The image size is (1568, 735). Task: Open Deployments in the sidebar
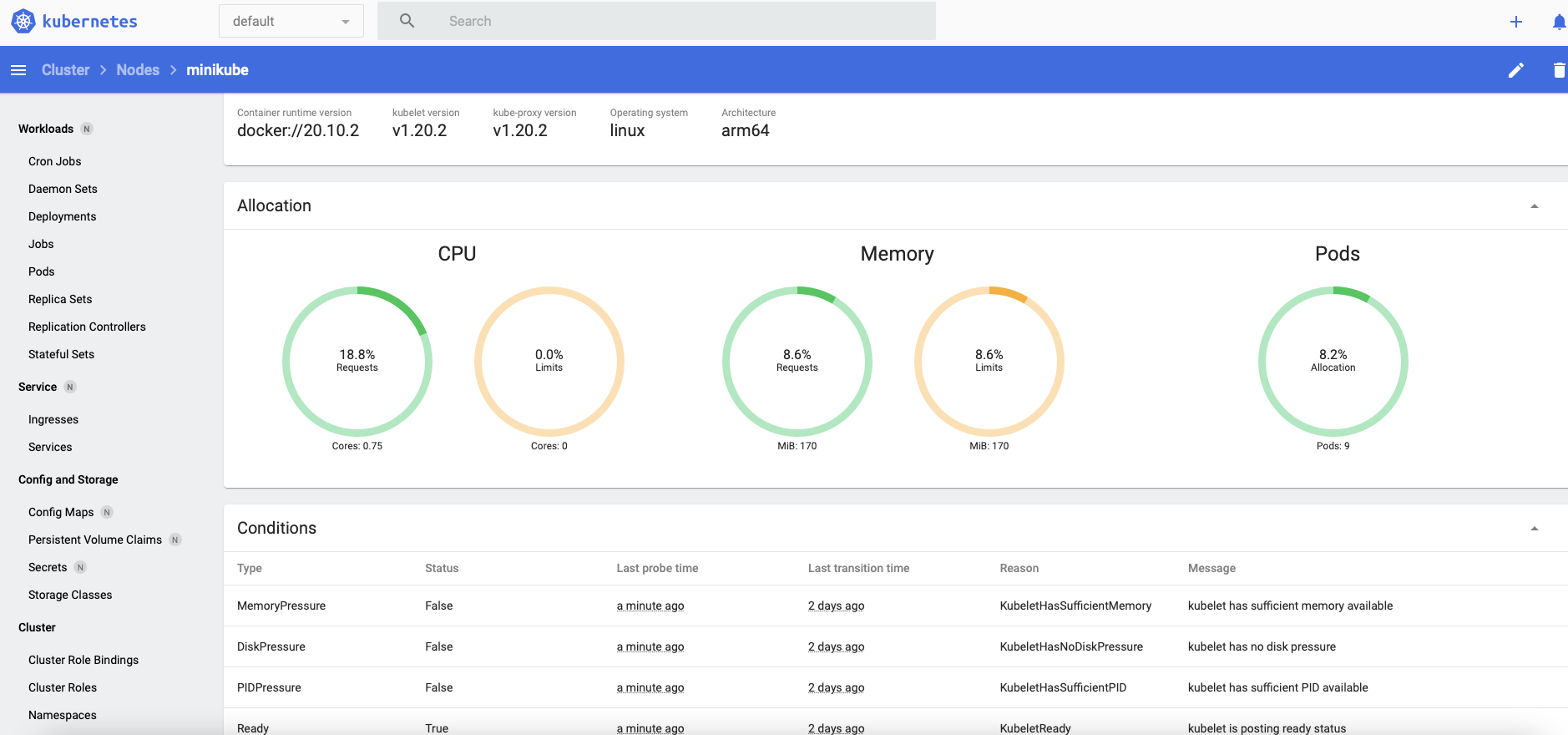(x=62, y=216)
